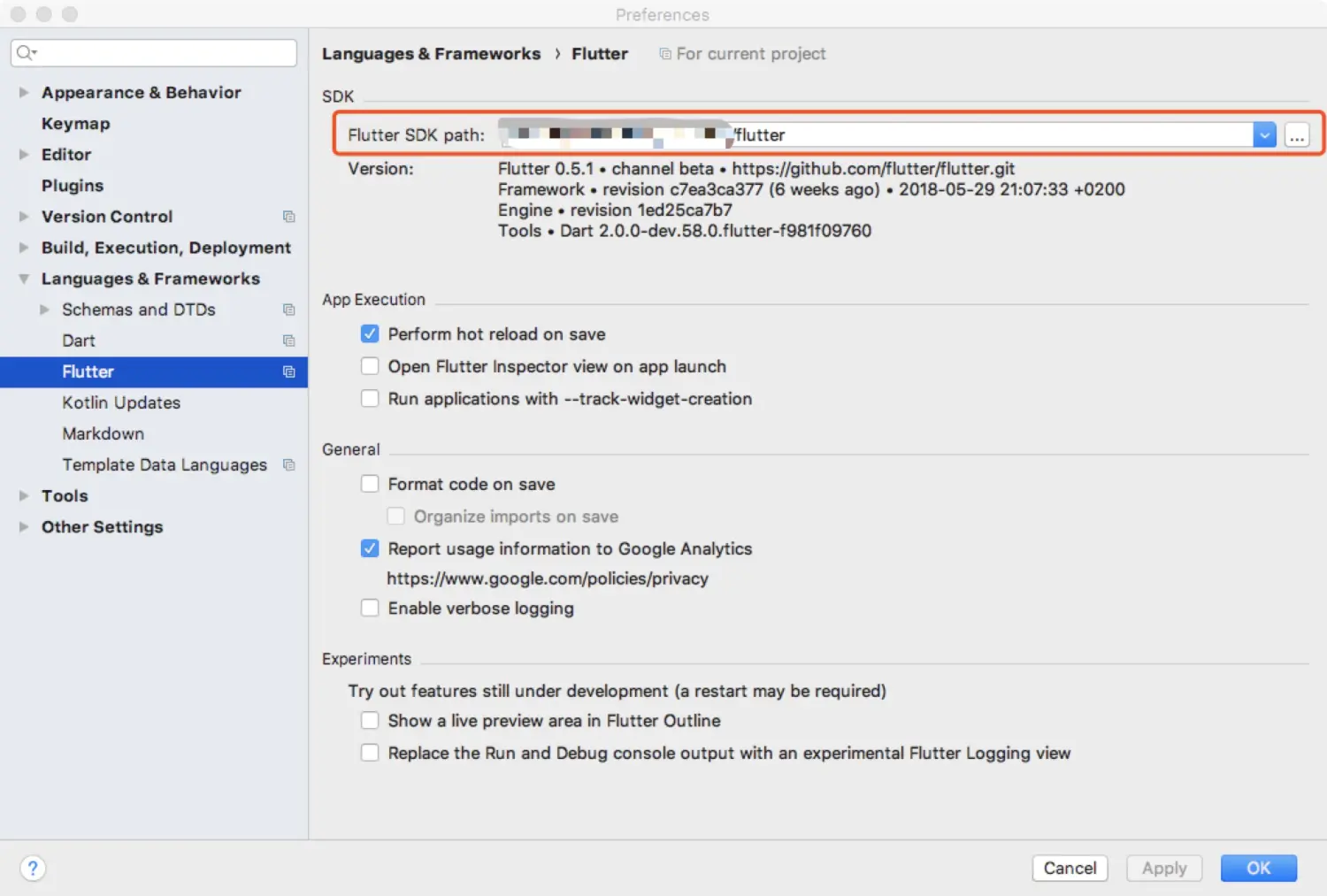
Task: Enable Show a live preview area in Flutter Outline
Action: click(370, 720)
